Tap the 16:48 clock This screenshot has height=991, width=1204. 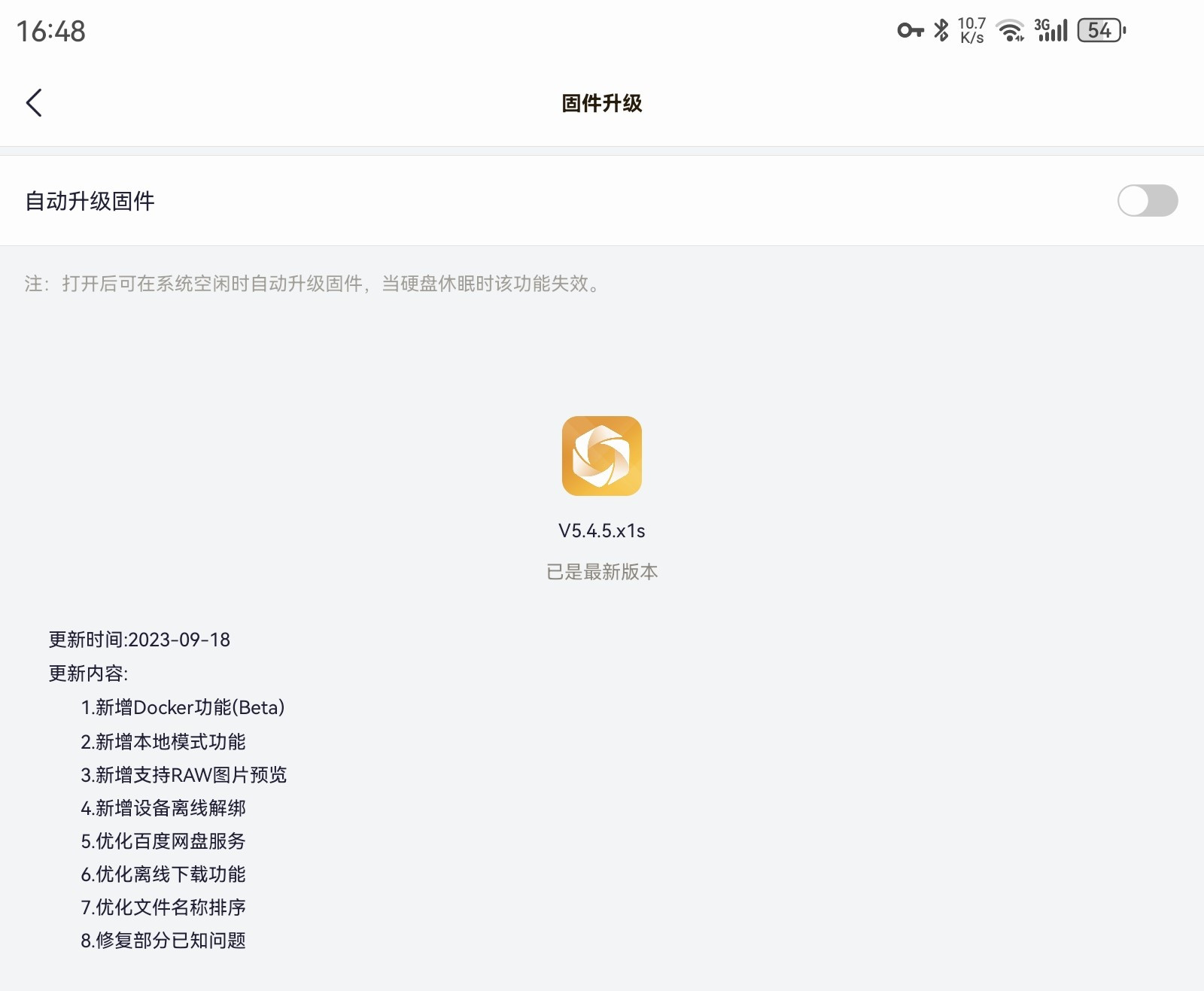point(51,32)
